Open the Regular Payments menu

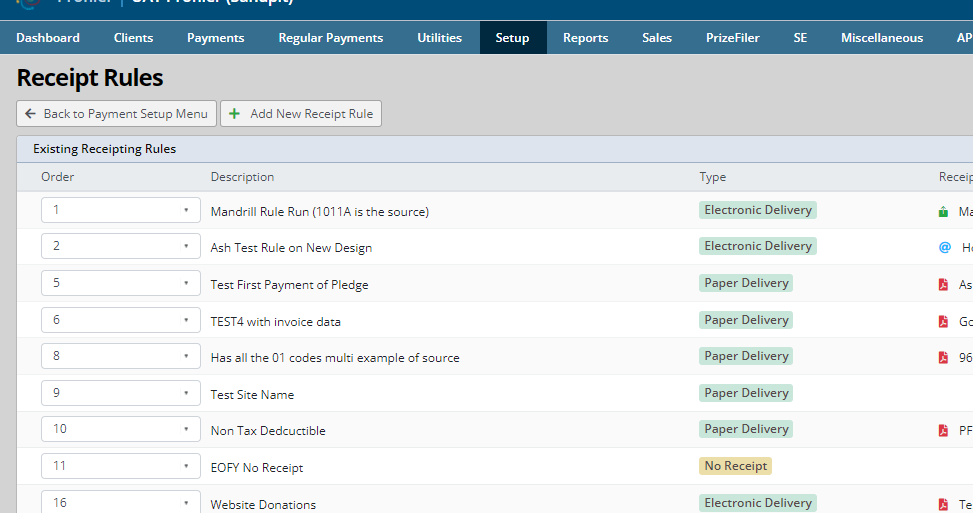coord(331,38)
